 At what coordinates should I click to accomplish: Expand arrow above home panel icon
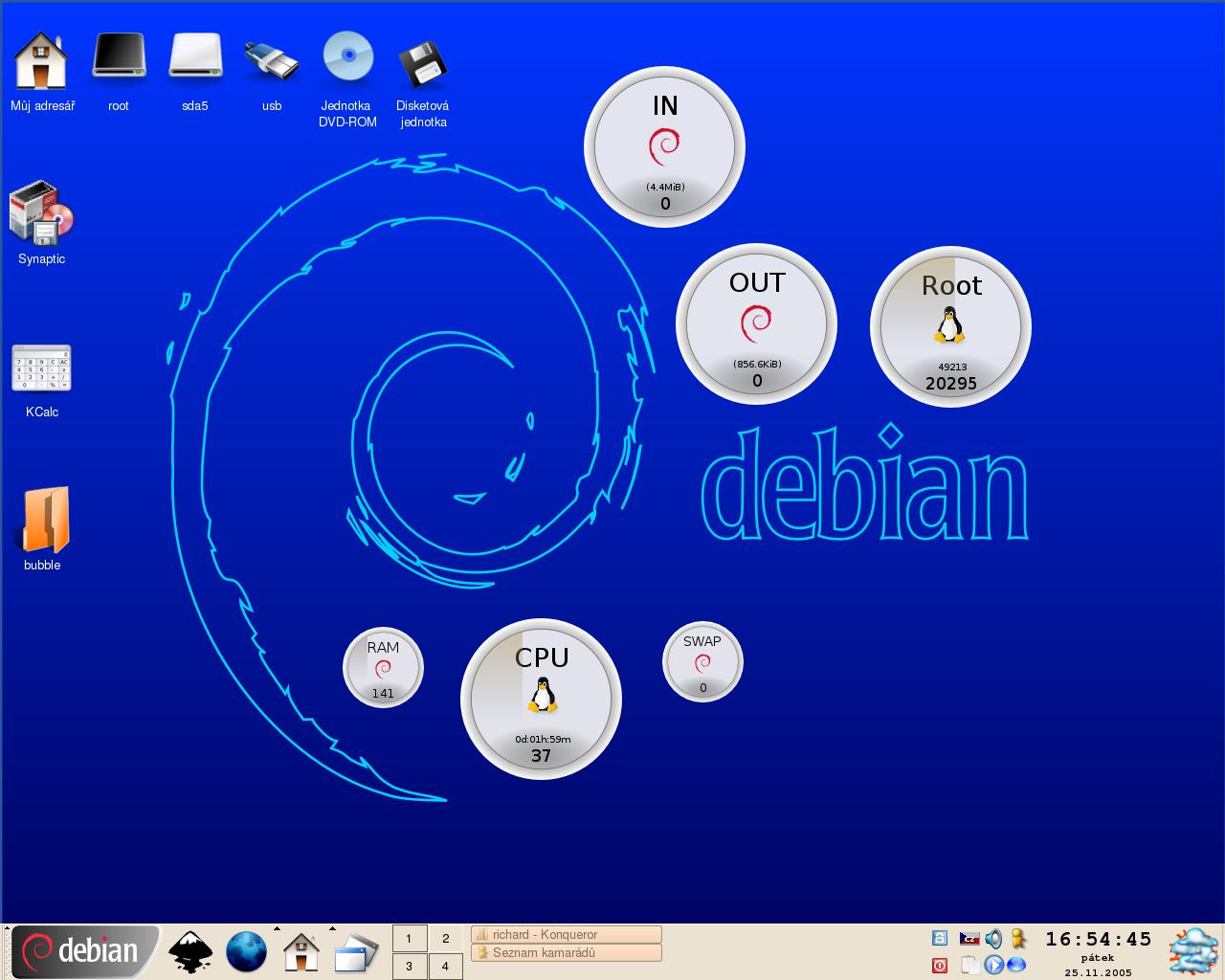click(x=277, y=928)
